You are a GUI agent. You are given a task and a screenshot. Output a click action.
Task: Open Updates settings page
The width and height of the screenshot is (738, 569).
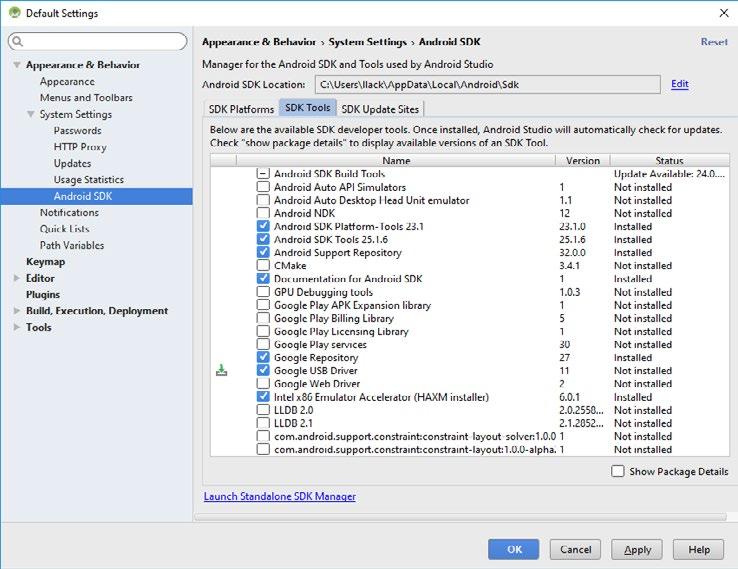click(72, 163)
